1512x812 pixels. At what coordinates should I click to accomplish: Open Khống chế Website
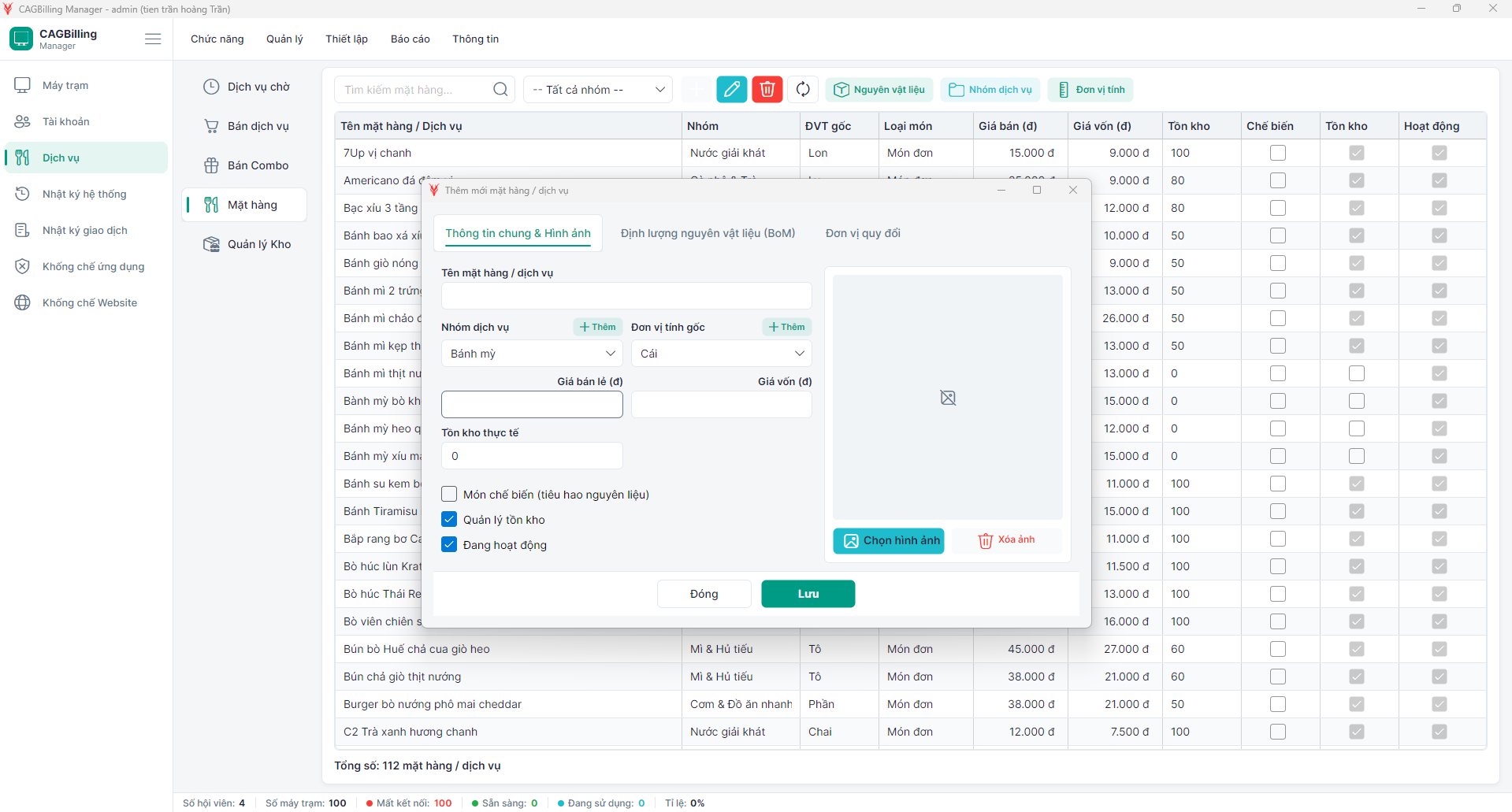coord(86,302)
